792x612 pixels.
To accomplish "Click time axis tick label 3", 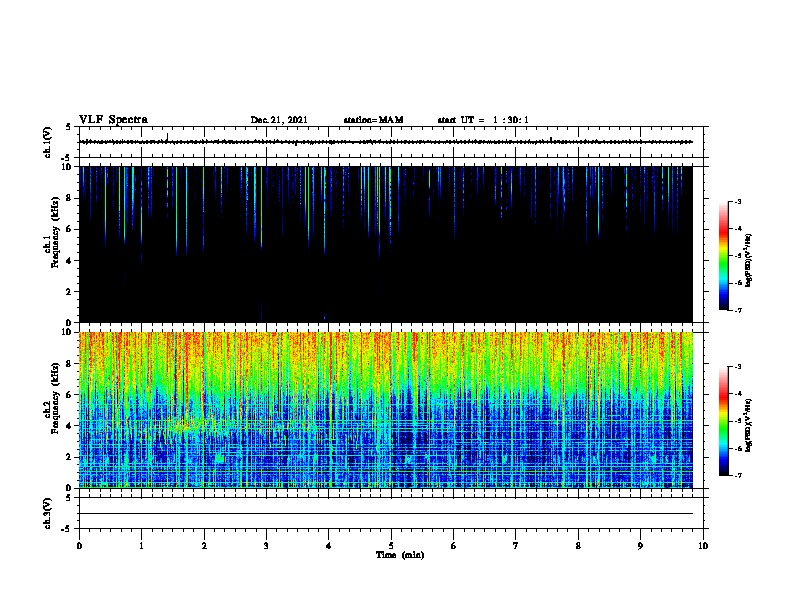I will coord(266,546).
